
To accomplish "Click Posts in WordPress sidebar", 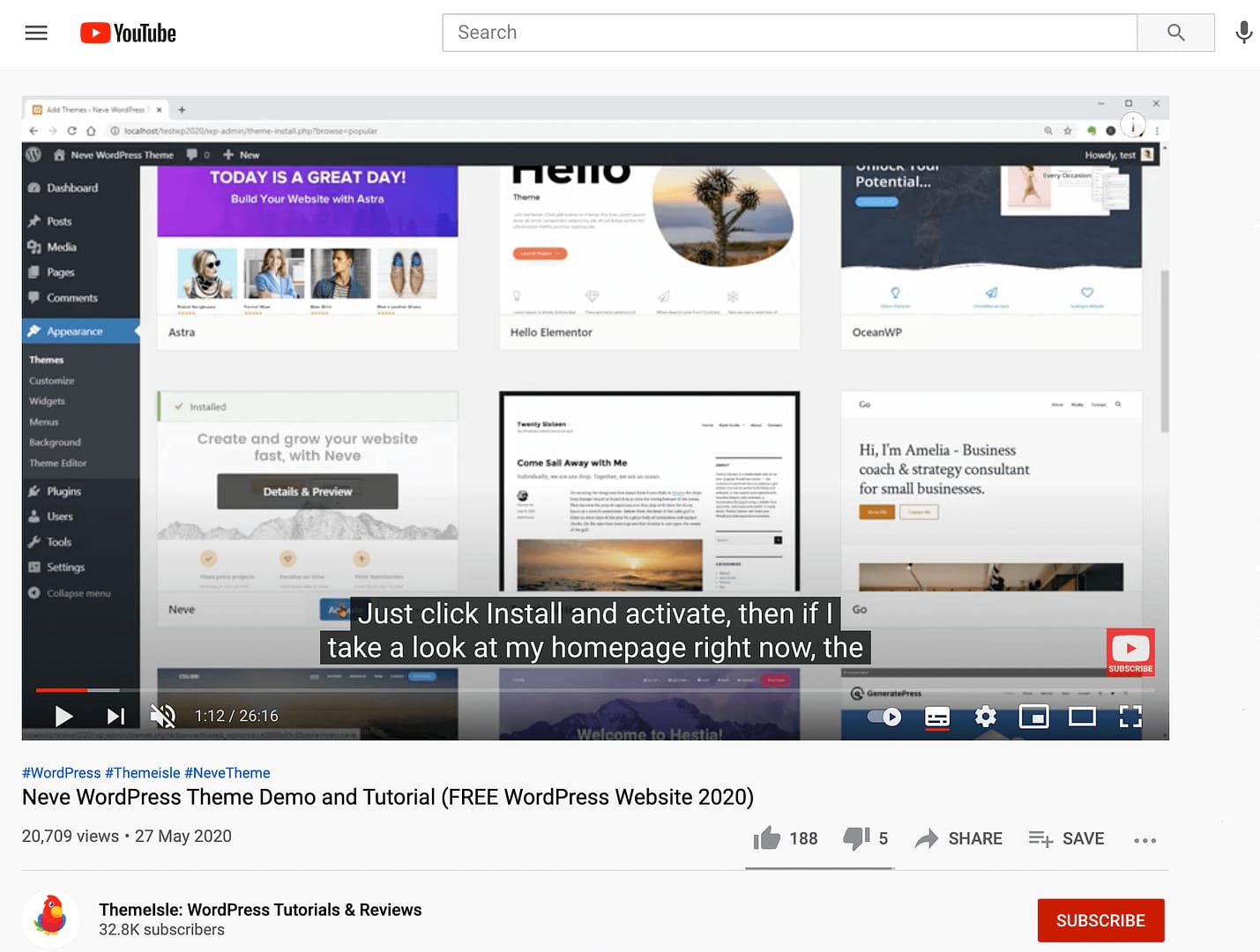I will click(x=59, y=221).
